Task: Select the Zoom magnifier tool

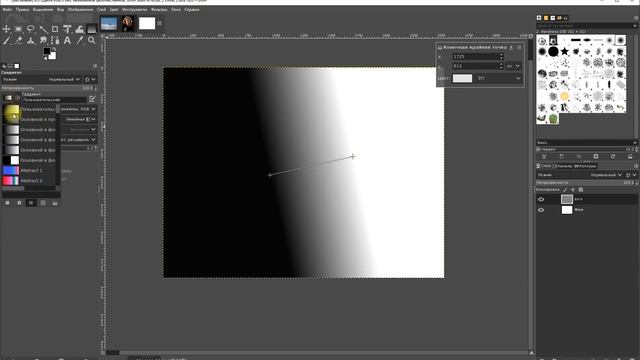Action: point(91,40)
